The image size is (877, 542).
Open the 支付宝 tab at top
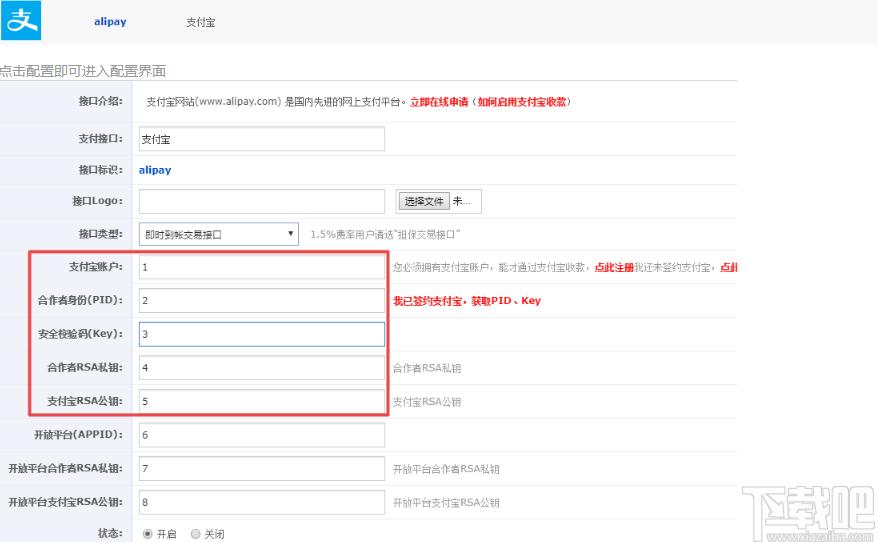point(201,22)
